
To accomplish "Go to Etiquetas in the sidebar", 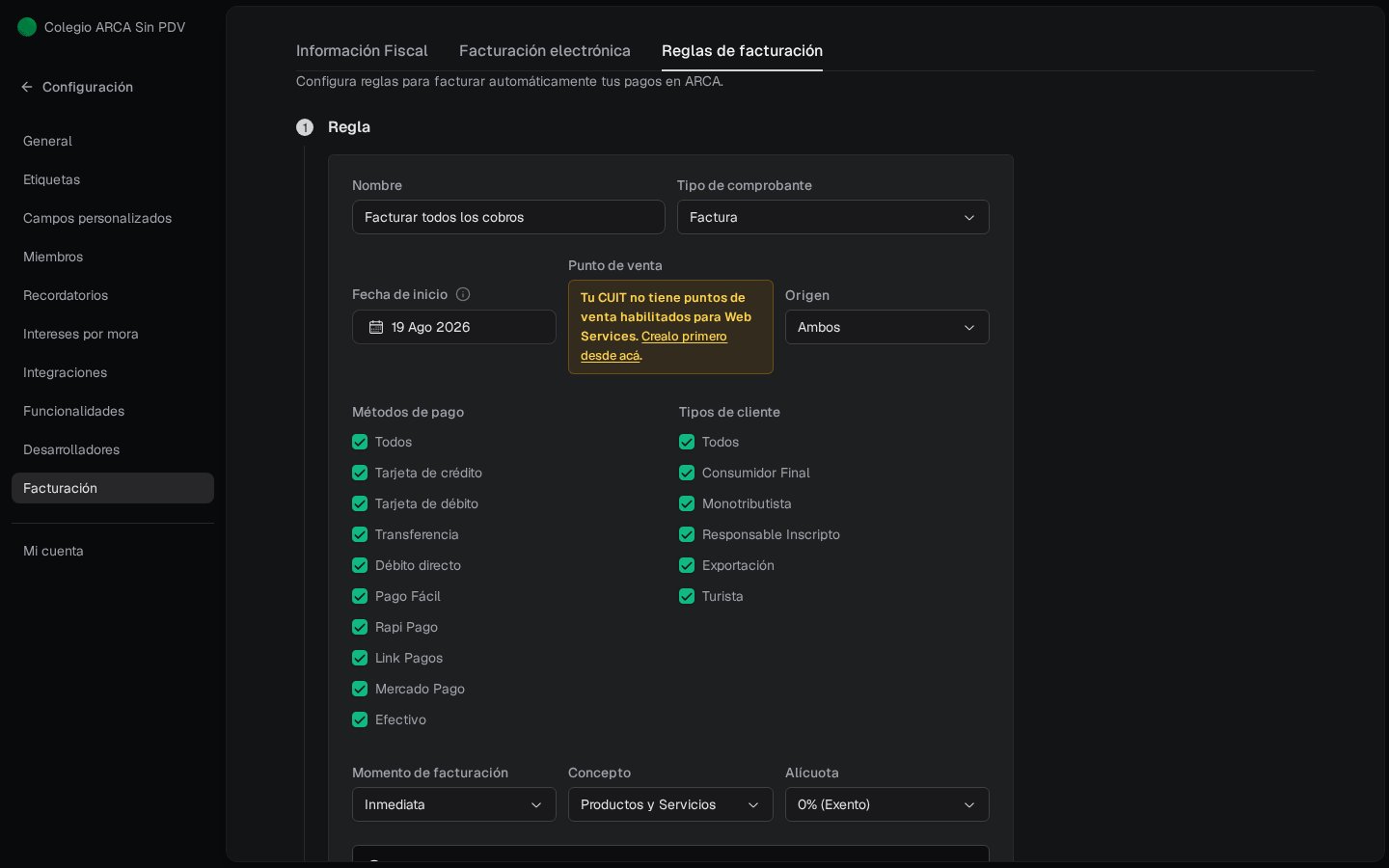I will click(x=113, y=179).
